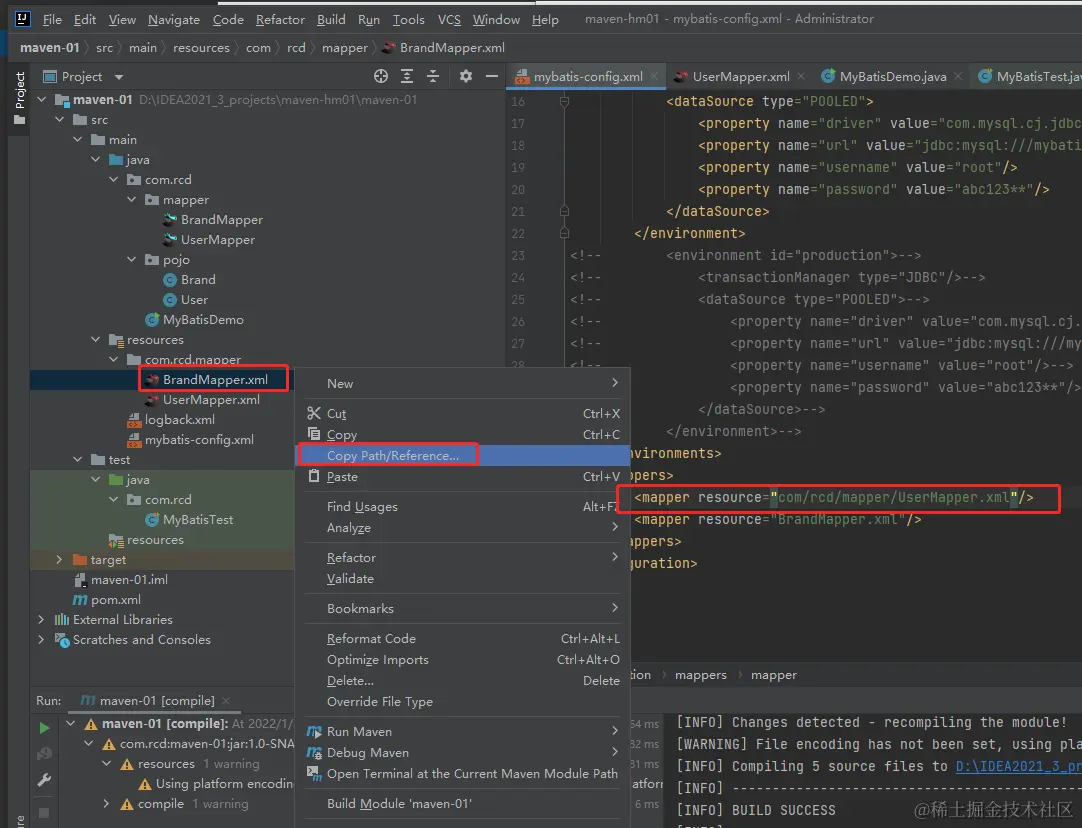Select maven-01.iml in project tree
1082x828 pixels.
129,580
